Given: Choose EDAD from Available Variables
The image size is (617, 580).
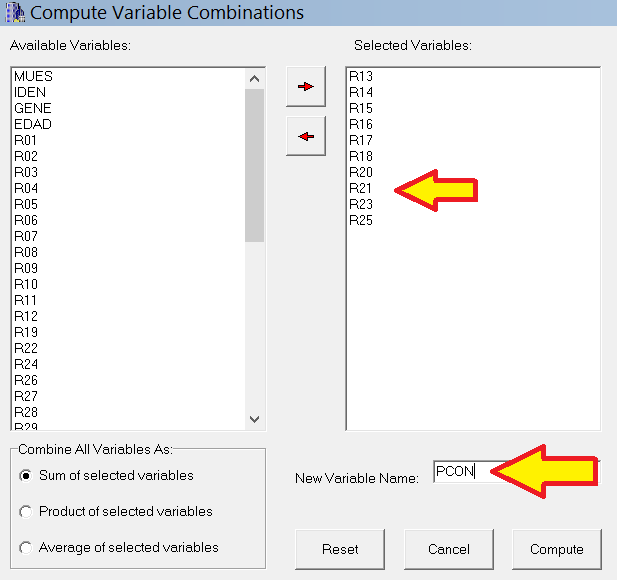Looking at the screenshot, I should 32,124.
